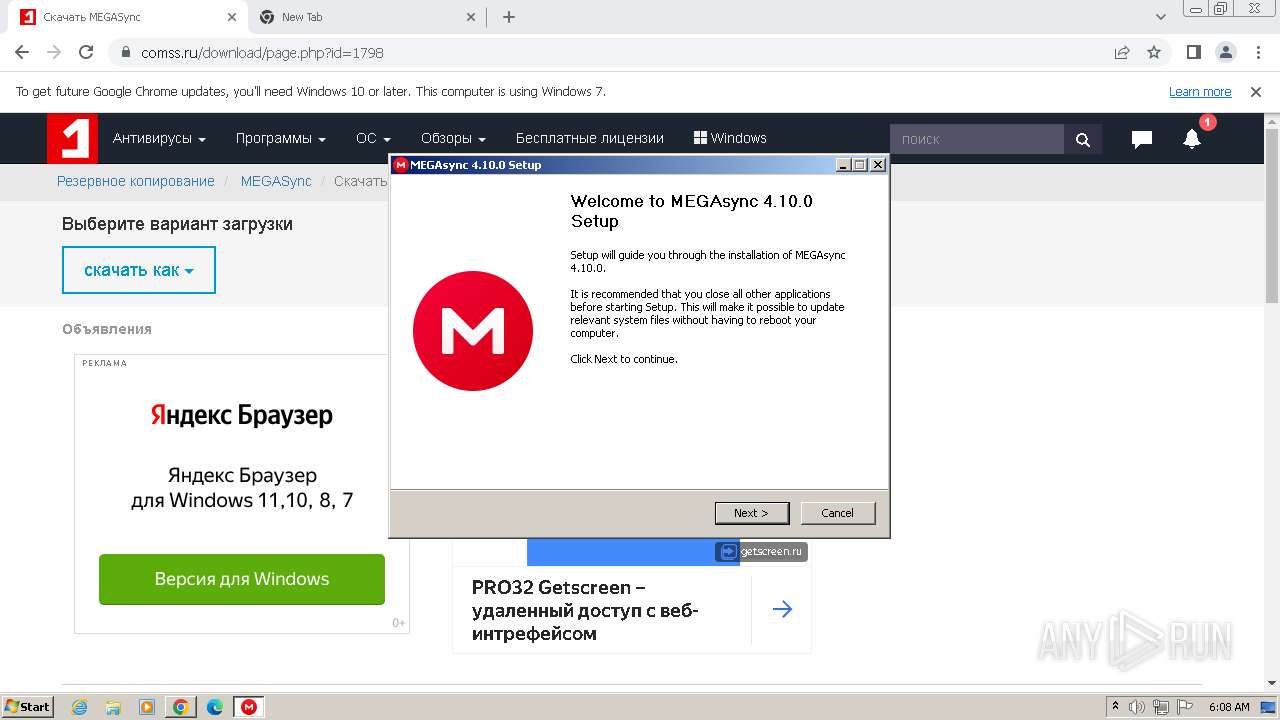Click getscreen.ru badge
This screenshot has height=720, width=1280.
point(761,551)
